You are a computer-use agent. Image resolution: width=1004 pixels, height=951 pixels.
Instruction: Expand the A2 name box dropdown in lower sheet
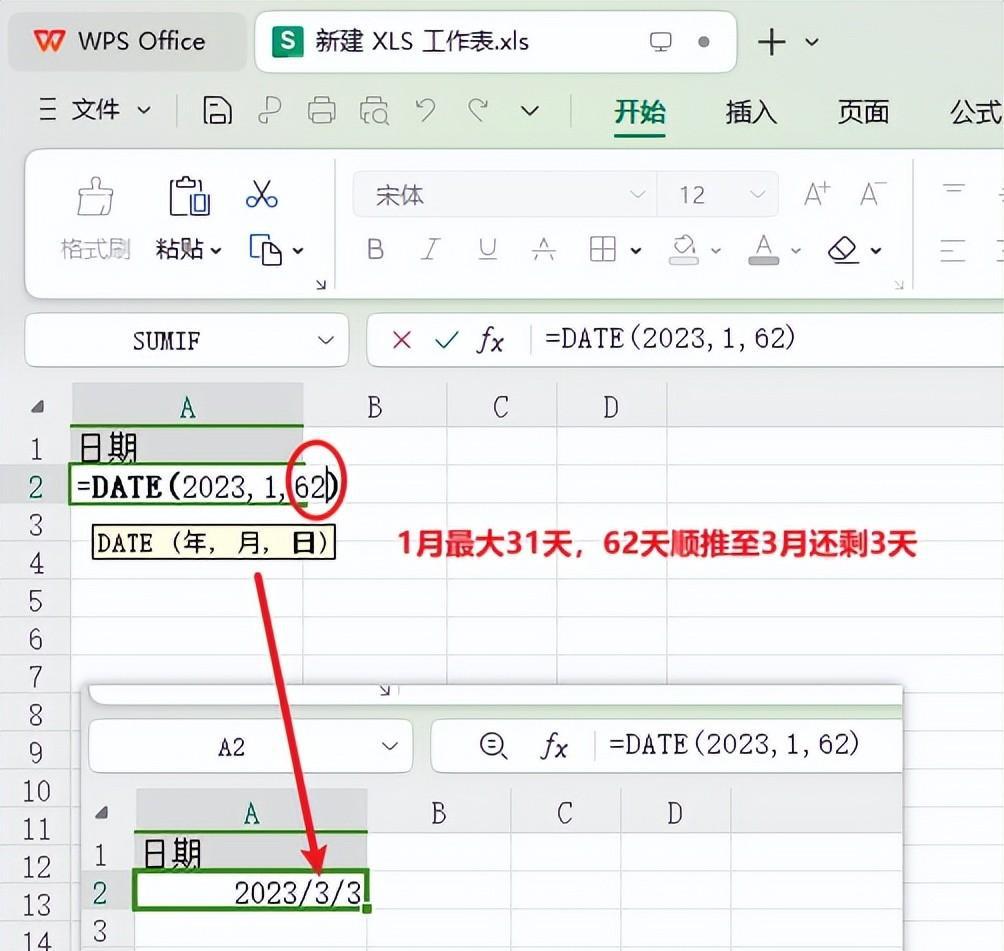point(390,746)
